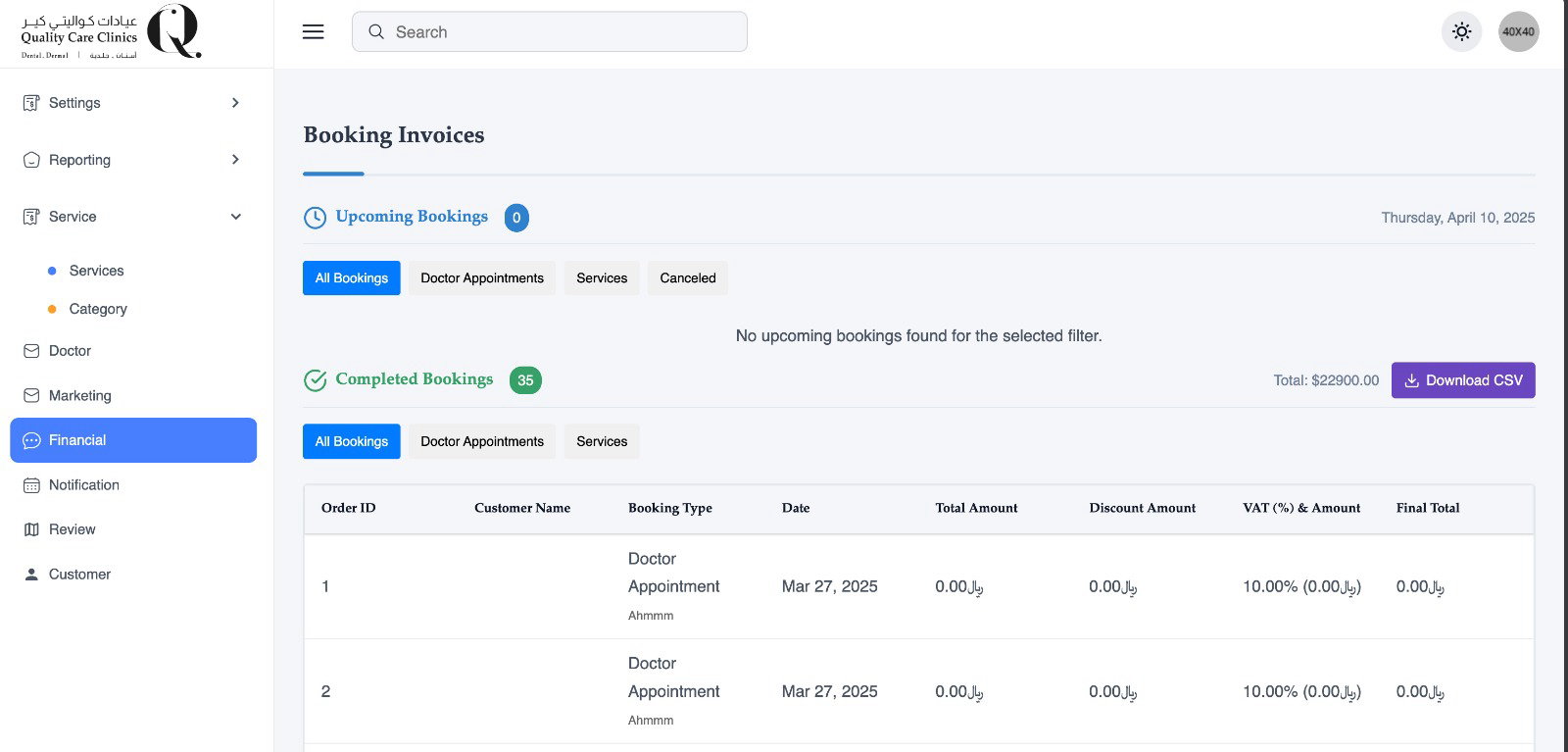Expand the Reporting menu chevron
Image resolution: width=1568 pixels, height=752 pixels.
[235, 160]
